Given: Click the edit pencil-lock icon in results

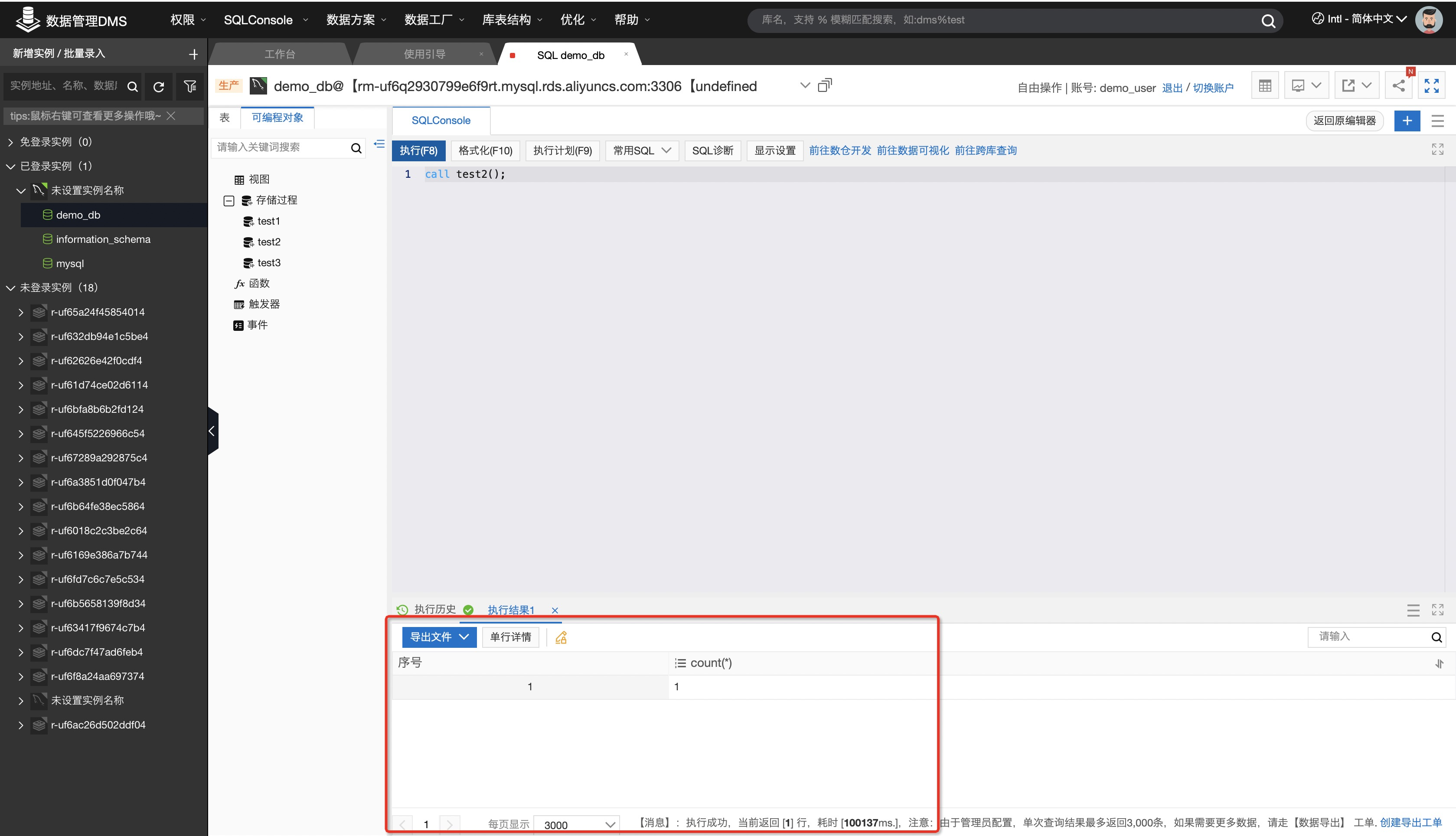Looking at the screenshot, I should (561, 637).
